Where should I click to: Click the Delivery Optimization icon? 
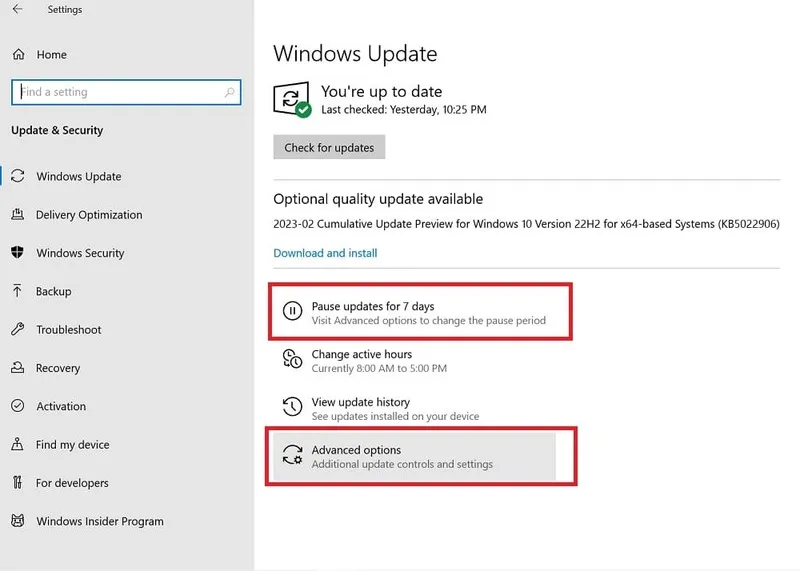(17, 215)
